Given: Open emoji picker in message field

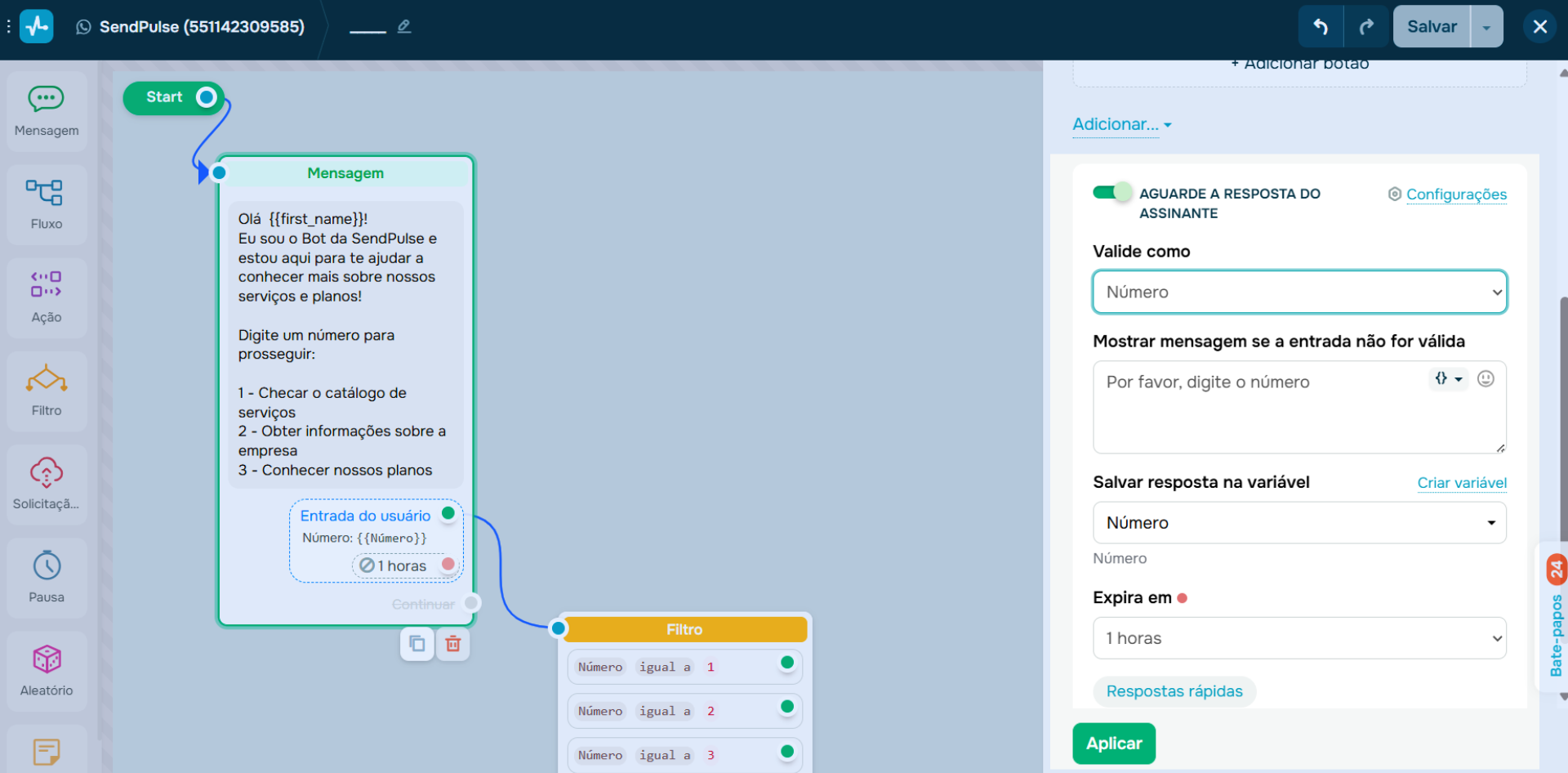Looking at the screenshot, I should coord(1486,378).
